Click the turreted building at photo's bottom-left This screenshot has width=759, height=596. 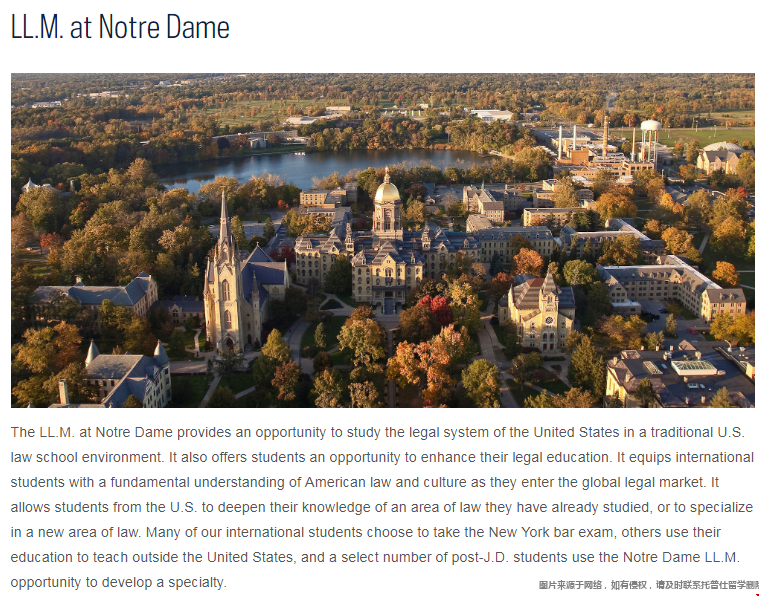tap(127, 373)
